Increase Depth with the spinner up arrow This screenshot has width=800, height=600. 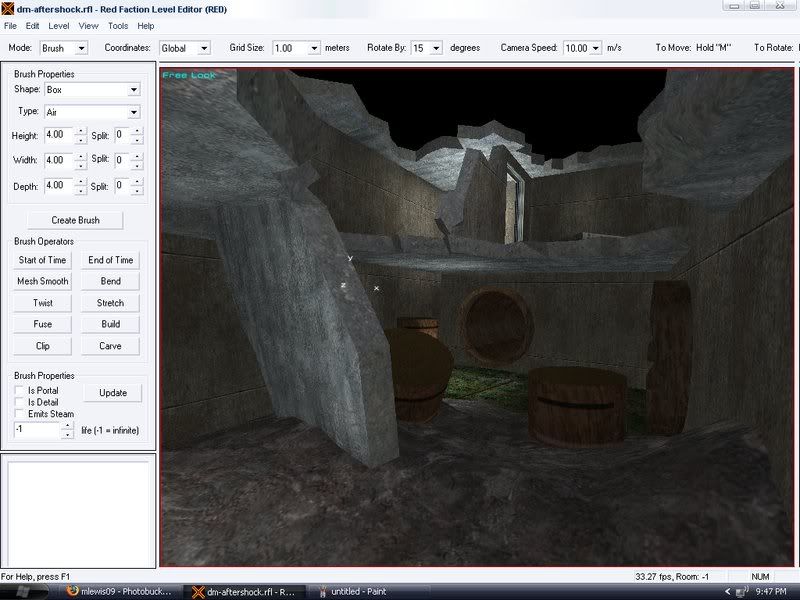click(81, 182)
